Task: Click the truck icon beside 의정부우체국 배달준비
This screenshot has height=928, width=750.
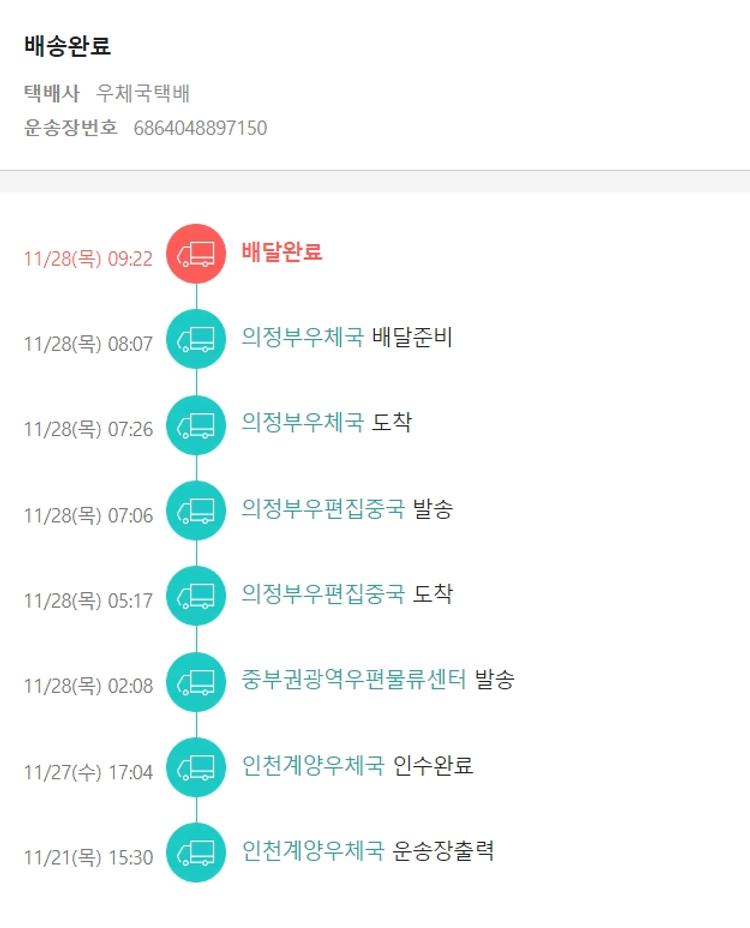Action: pos(196,340)
